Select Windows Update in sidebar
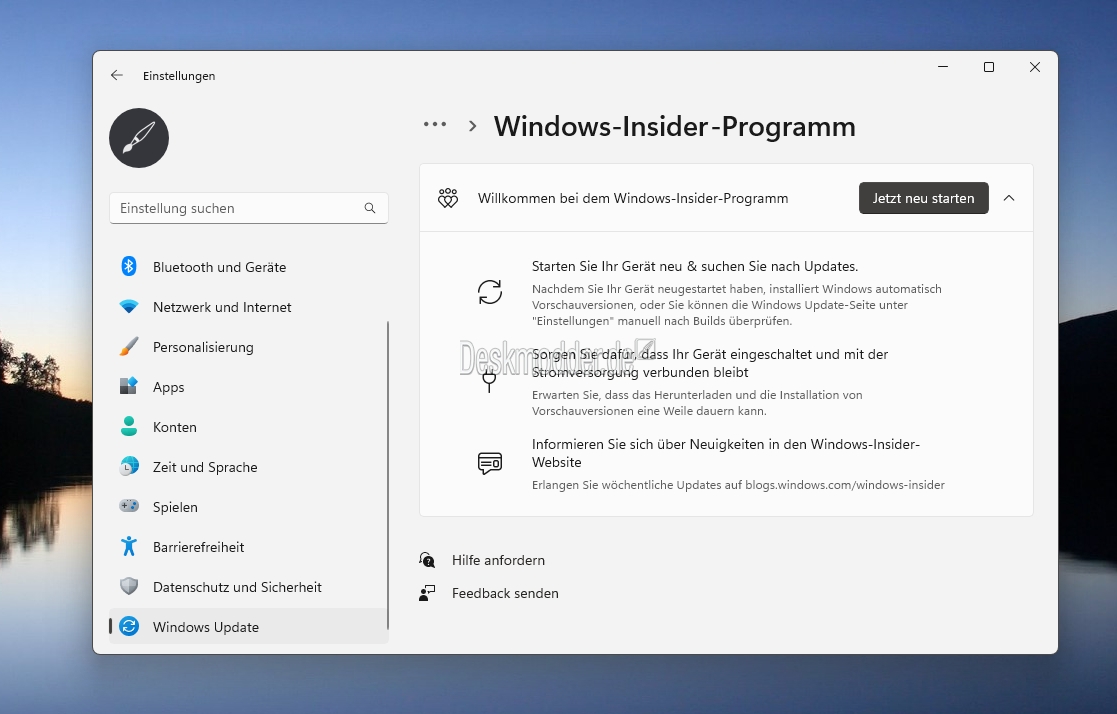Screen dimensions: 1117x714 point(249,626)
